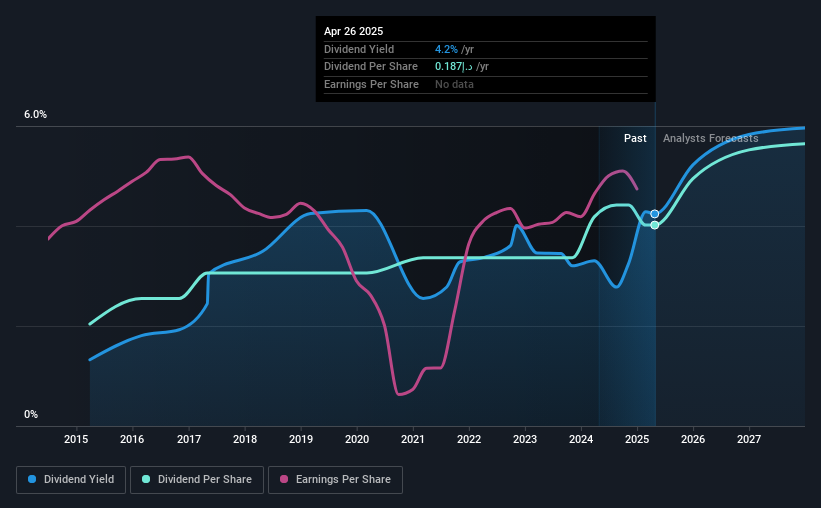Image resolution: width=821 pixels, height=508 pixels.
Task: Toggle the Dividend Yield legend button
Action: tap(71, 480)
